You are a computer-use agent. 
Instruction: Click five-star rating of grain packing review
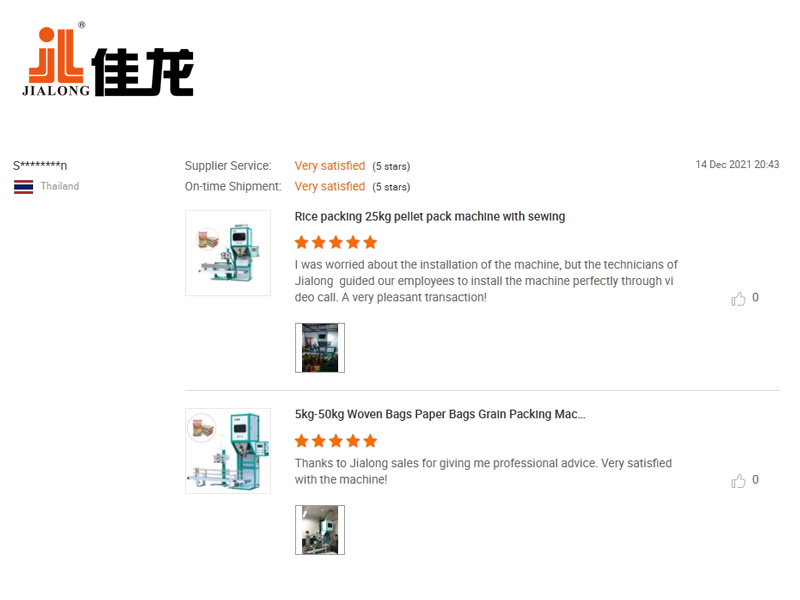coord(336,441)
